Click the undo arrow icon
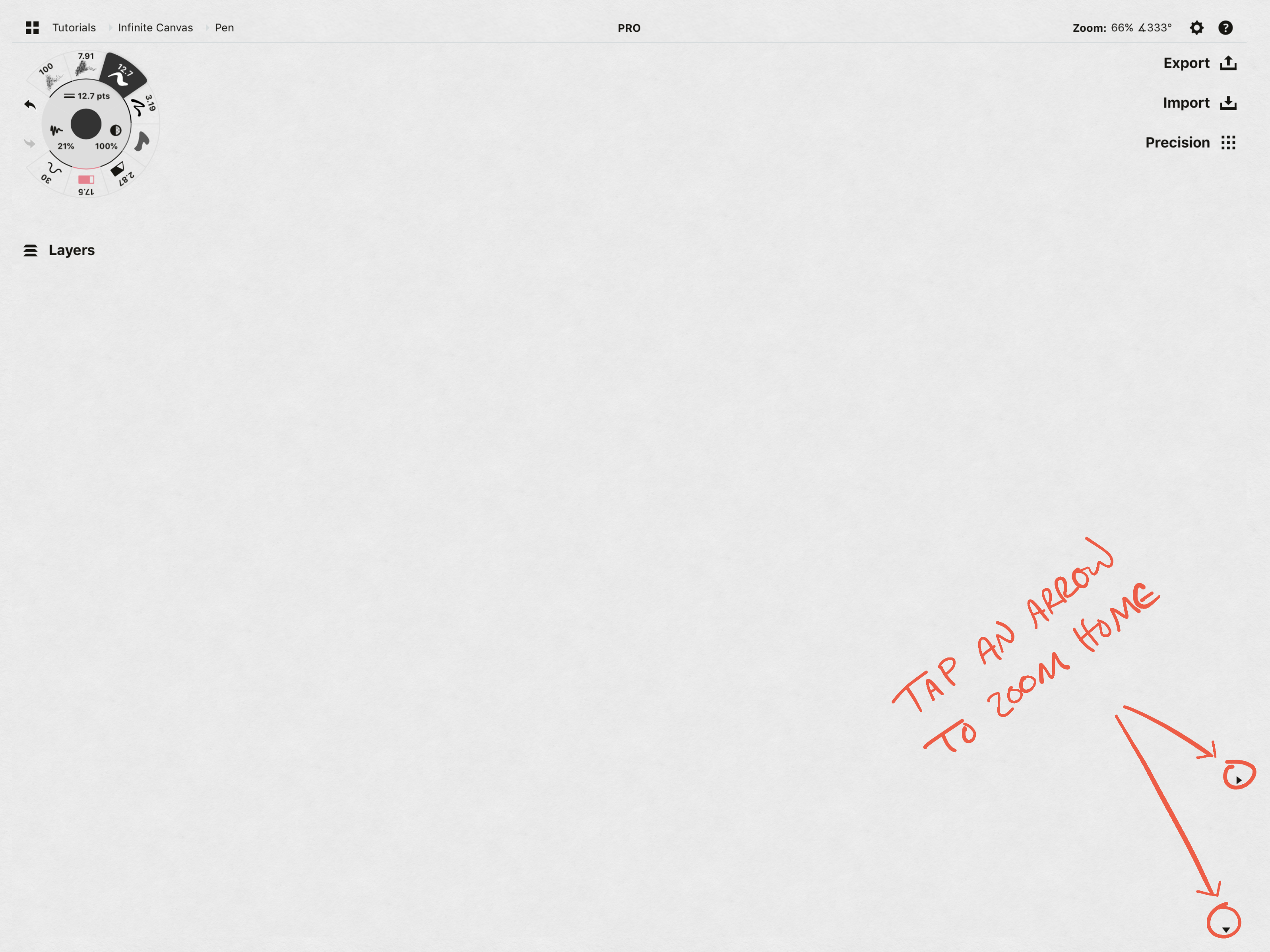The width and height of the screenshot is (1270, 952). [x=29, y=105]
